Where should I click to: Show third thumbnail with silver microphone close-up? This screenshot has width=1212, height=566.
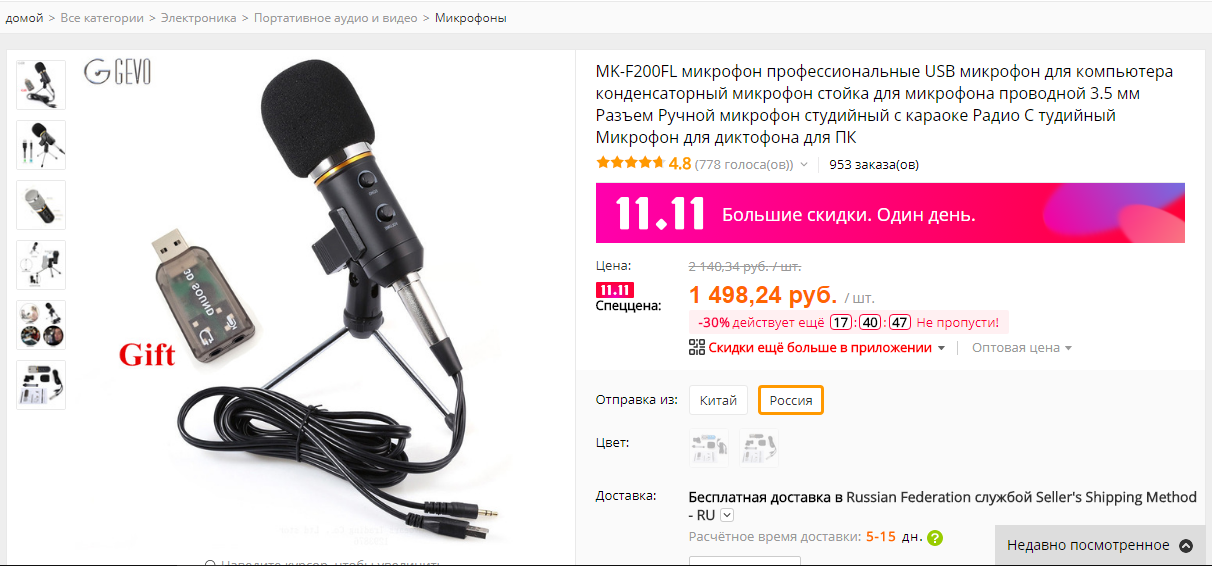(x=41, y=205)
